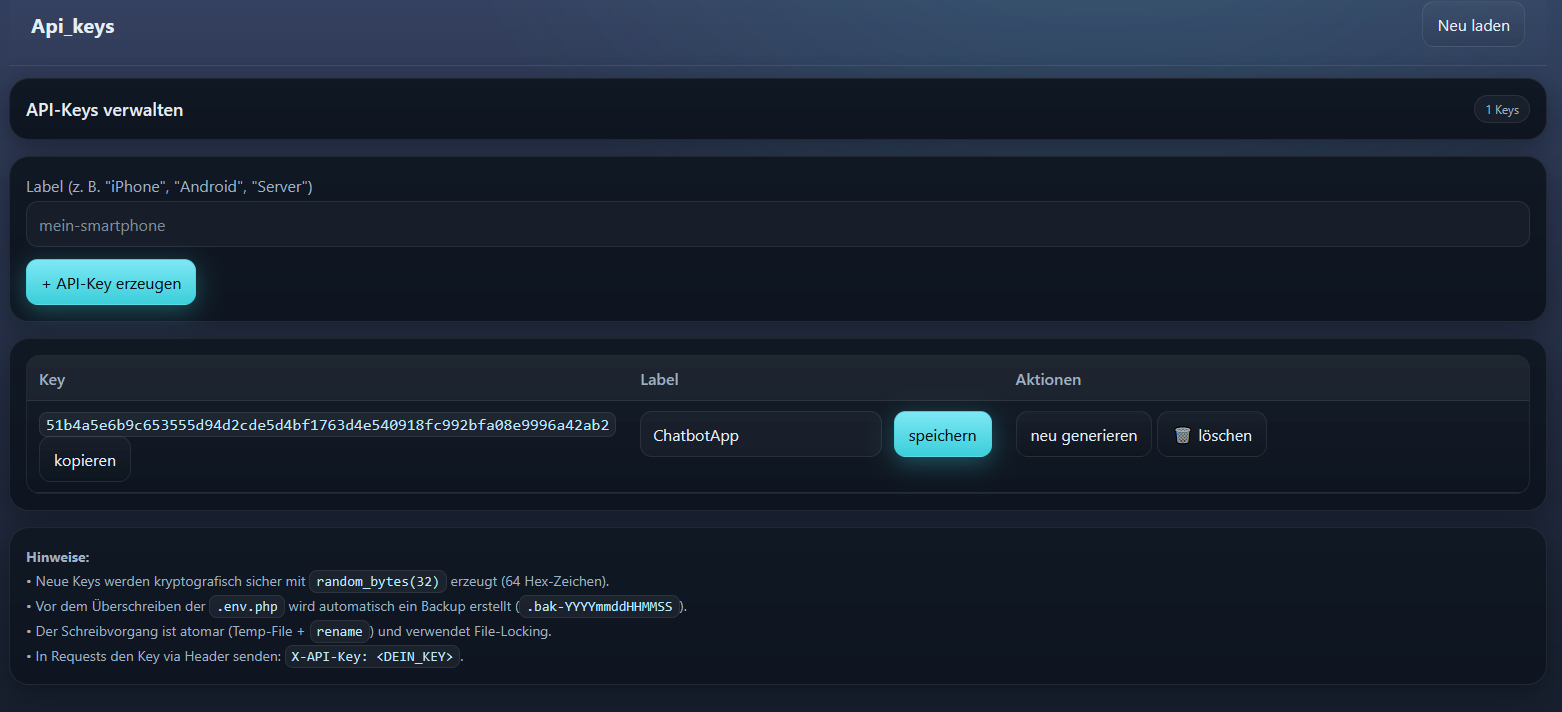Click the Aktionen column header
This screenshot has width=1562, height=712.
pos(1048,380)
